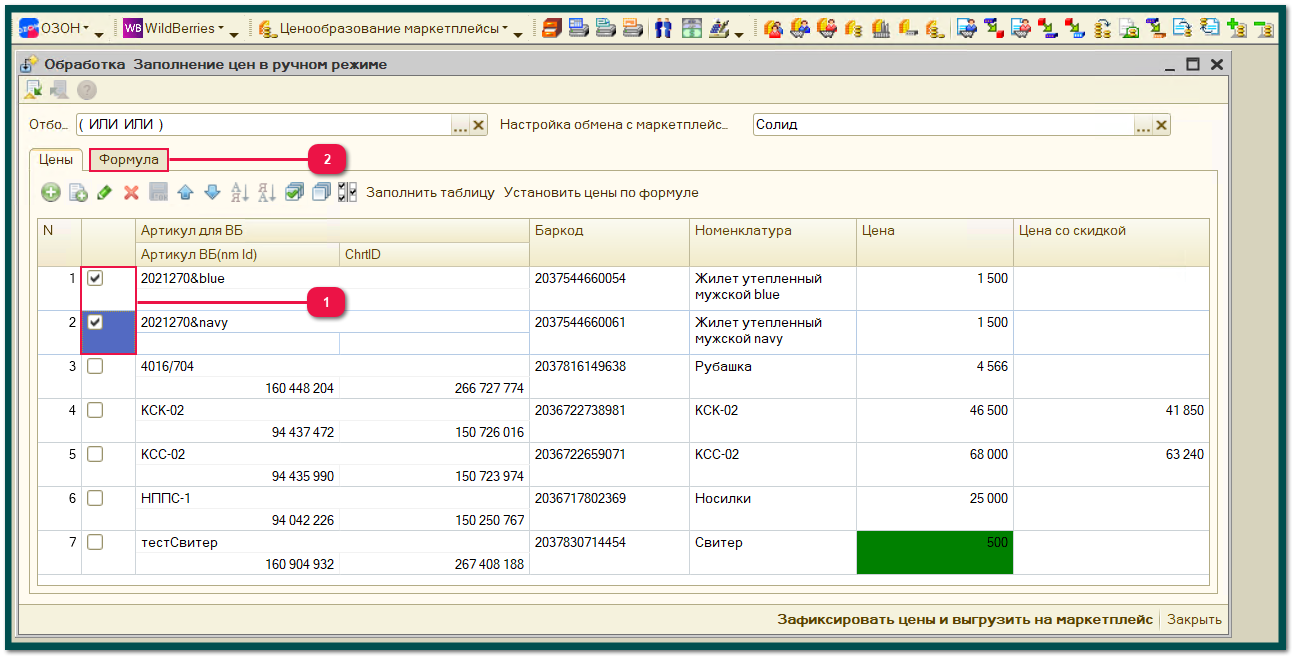This screenshot has width=1295, height=659.
Task: Switch to the Формула tab
Action: [129, 159]
